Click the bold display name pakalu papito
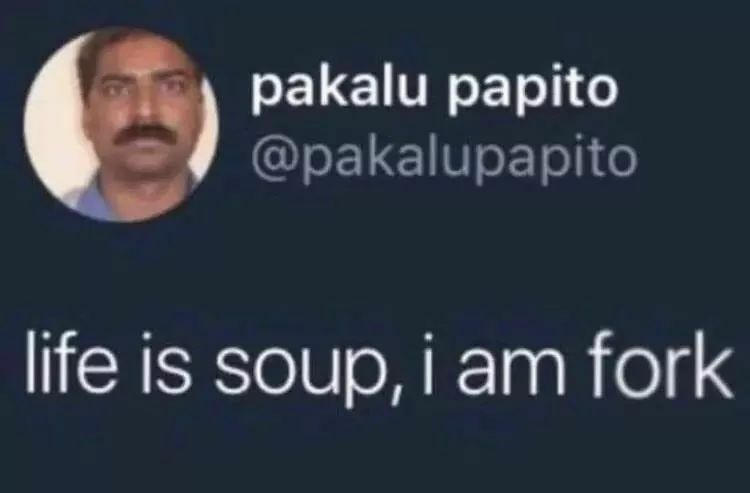 tap(435, 91)
